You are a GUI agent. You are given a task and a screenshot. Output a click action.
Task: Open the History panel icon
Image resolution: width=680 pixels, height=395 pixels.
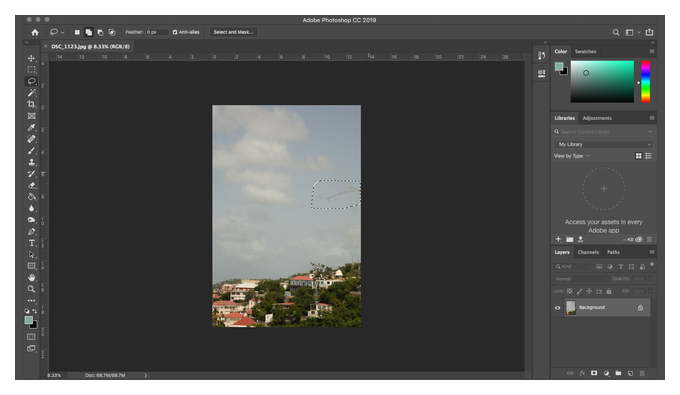[542, 55]
